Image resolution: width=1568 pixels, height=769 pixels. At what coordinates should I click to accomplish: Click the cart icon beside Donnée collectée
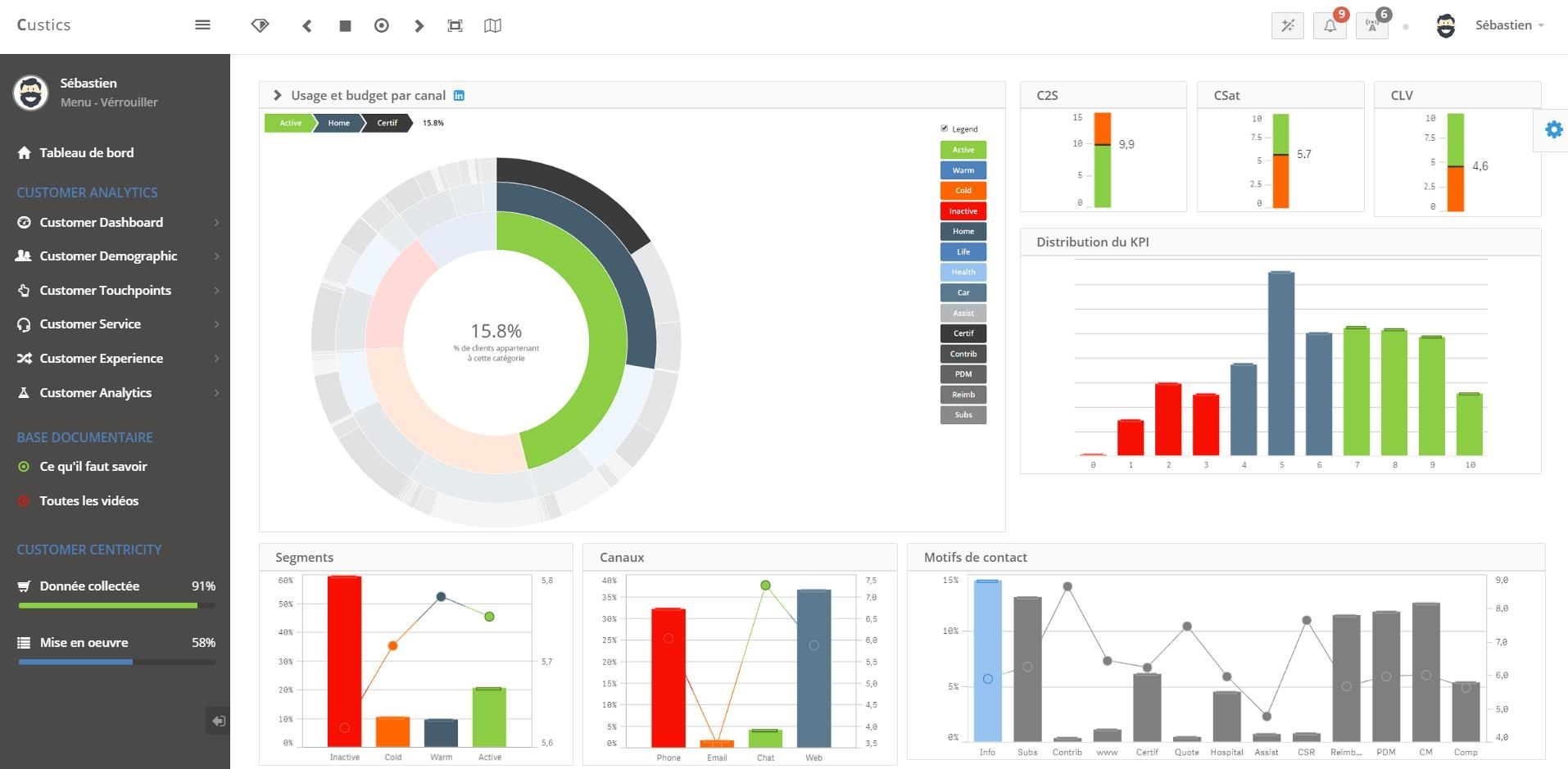tap(24, 586)
